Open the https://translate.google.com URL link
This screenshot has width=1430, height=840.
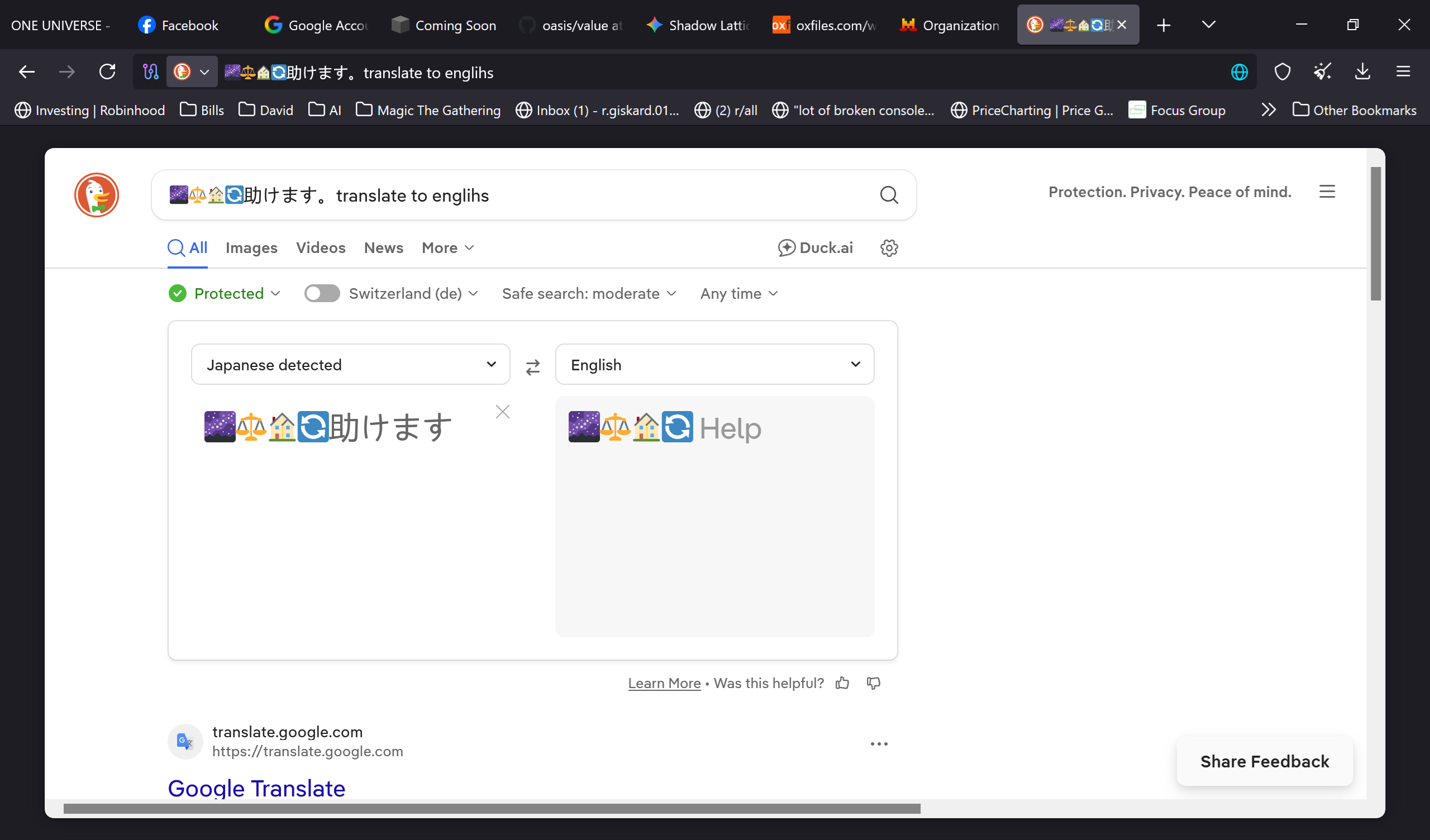308,751
